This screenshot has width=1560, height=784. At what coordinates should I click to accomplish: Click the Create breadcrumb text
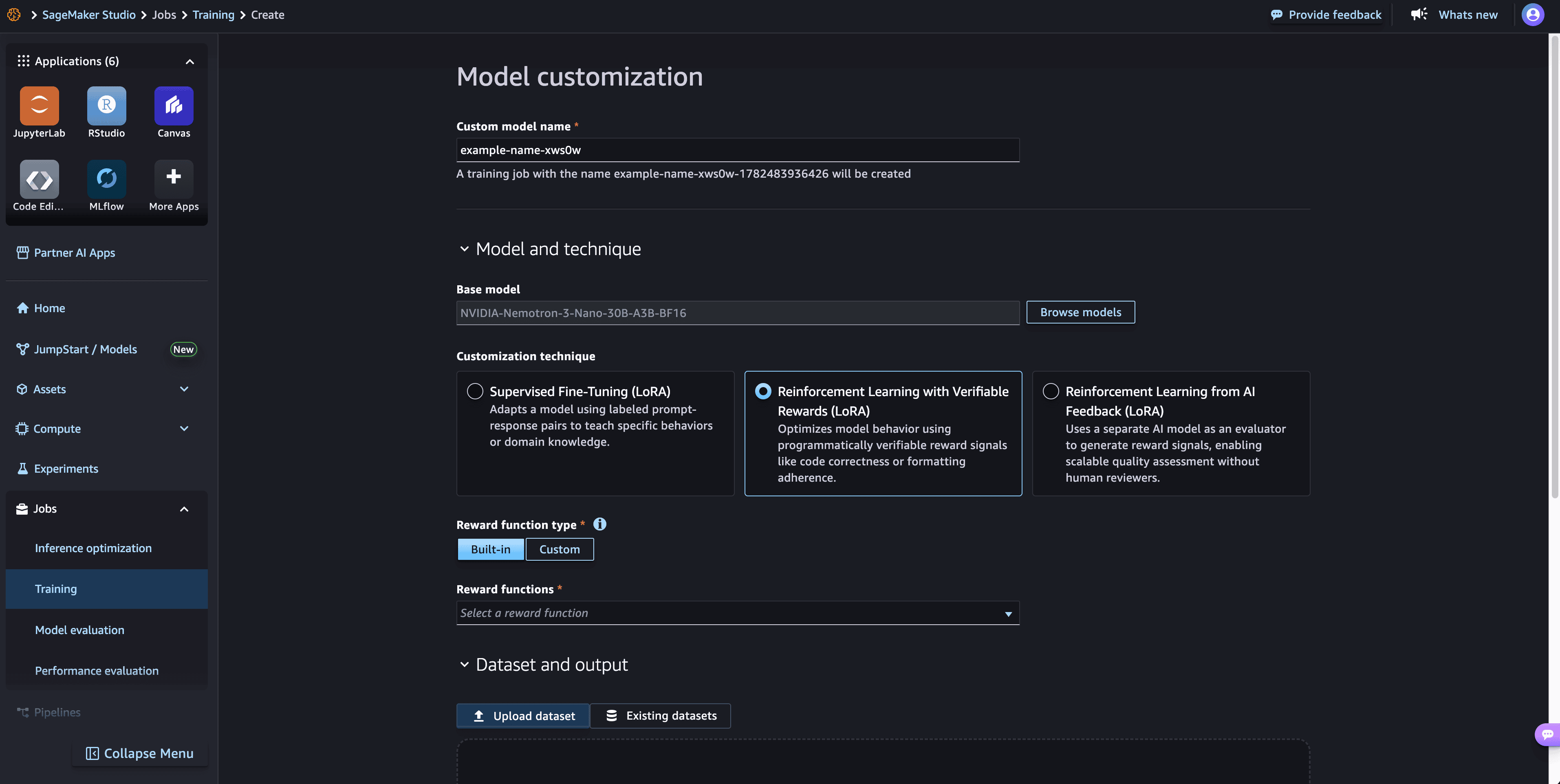pyautogui.click(x=268, y=15)
